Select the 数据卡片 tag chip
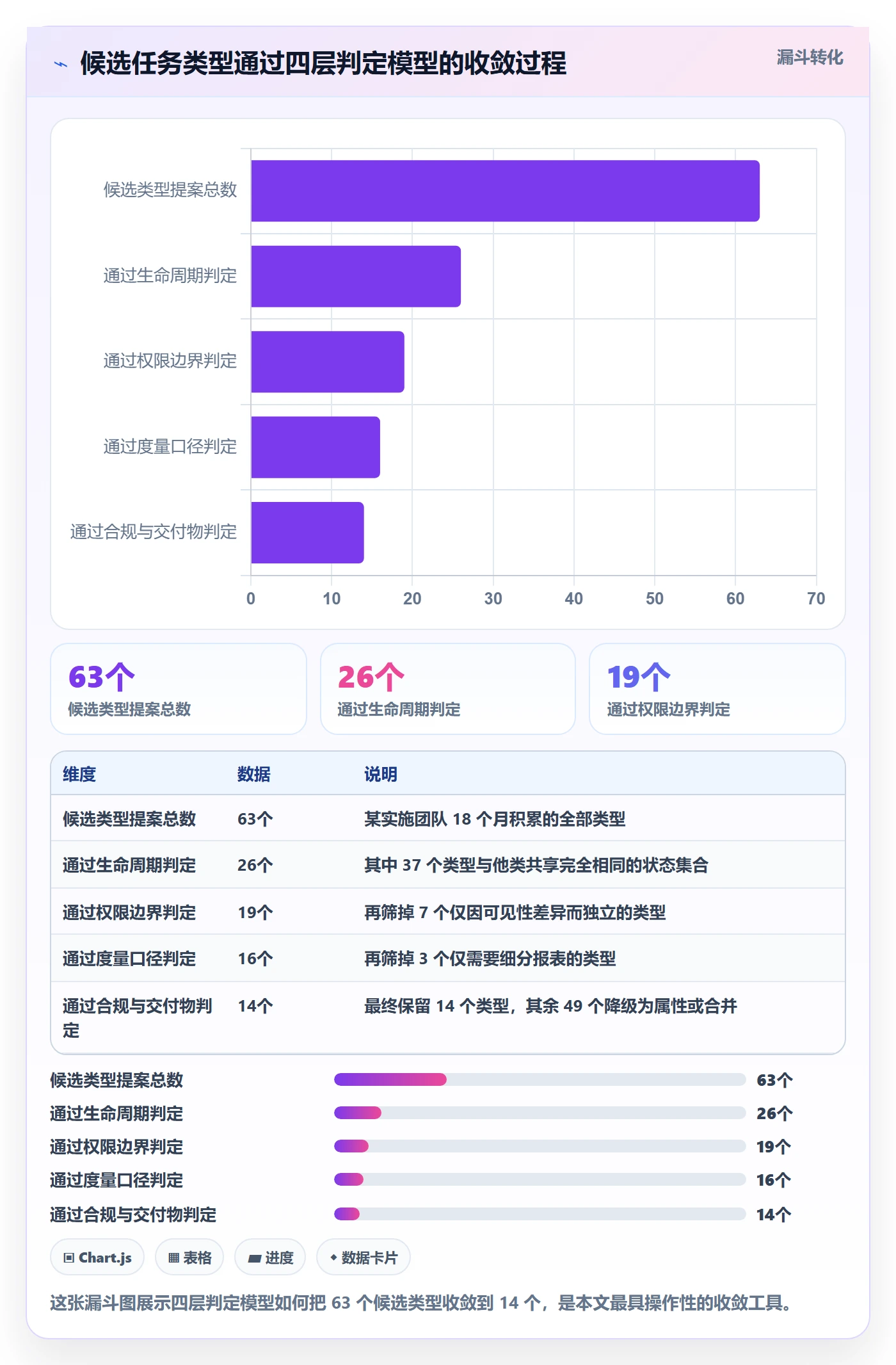The image size is (896, 1365). [364, 1257]
